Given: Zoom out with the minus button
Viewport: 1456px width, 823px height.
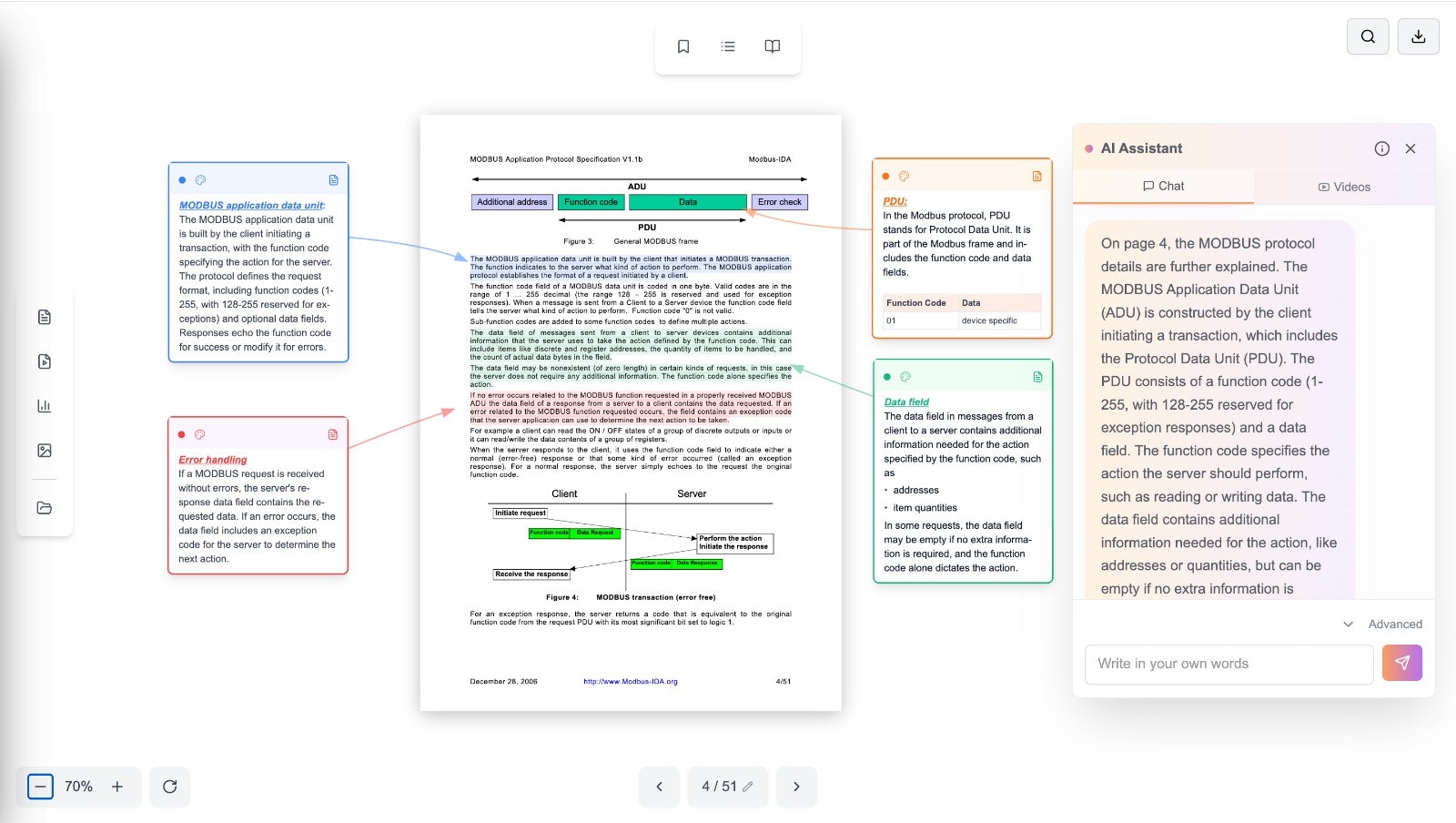Looking at the screenshot, I should tap(40, 787).
